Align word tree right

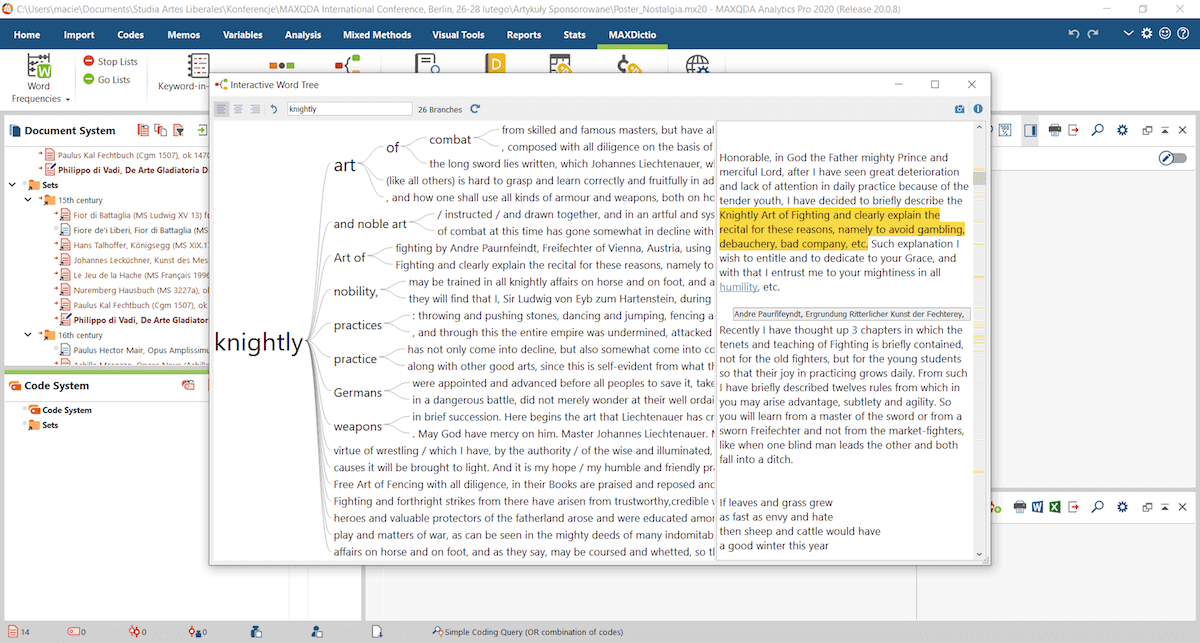coord(255,109)
